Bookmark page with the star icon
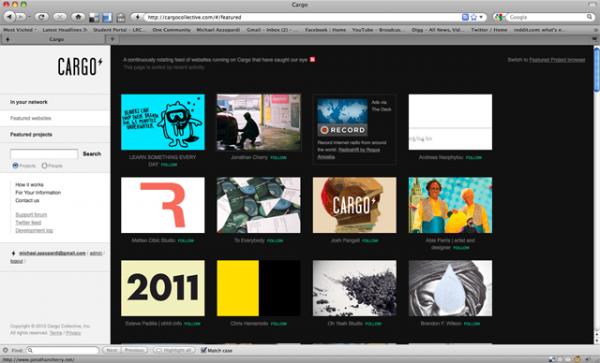 coord(474,17)
